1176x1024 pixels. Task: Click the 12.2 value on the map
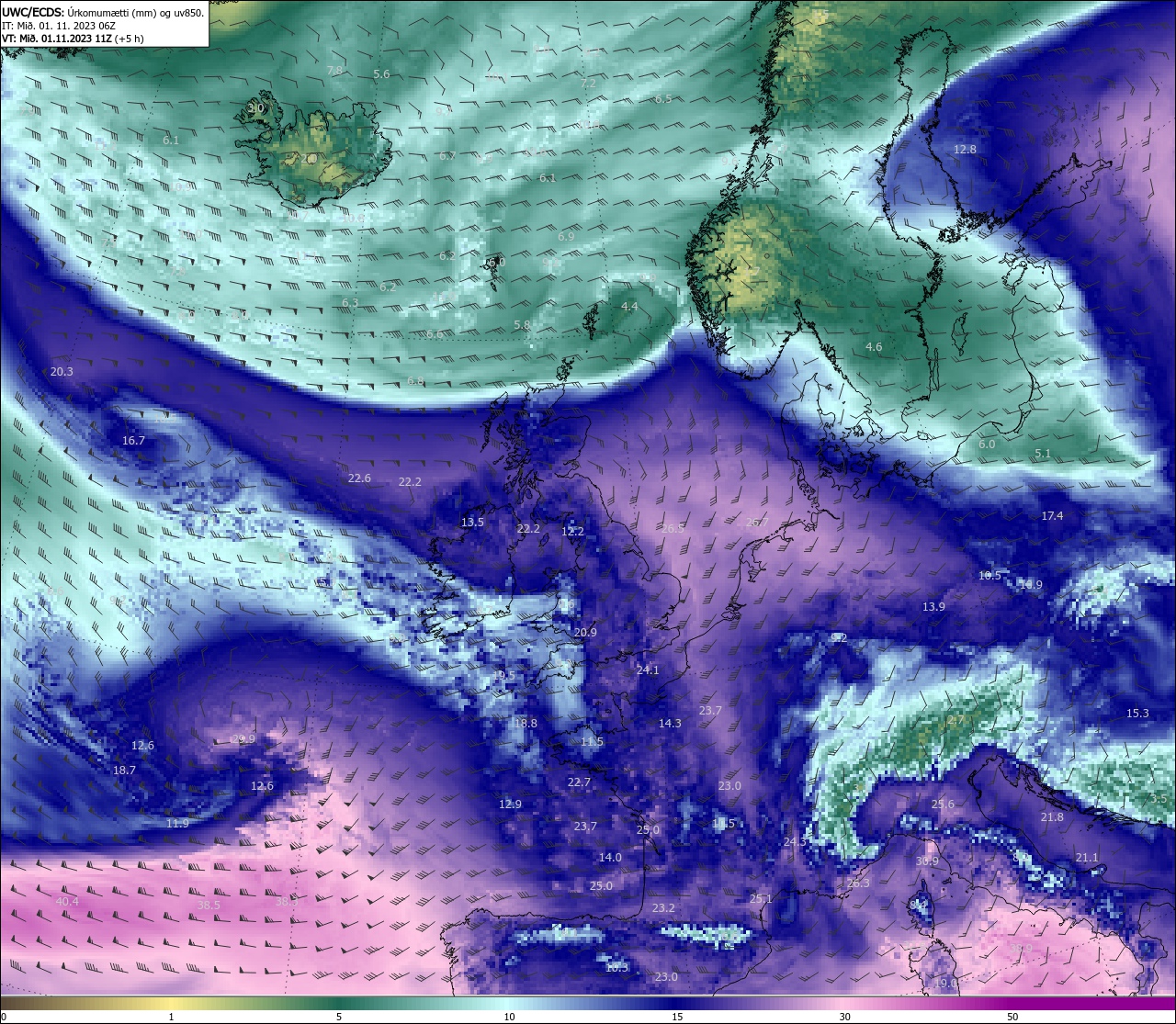[x=572, y=532]
